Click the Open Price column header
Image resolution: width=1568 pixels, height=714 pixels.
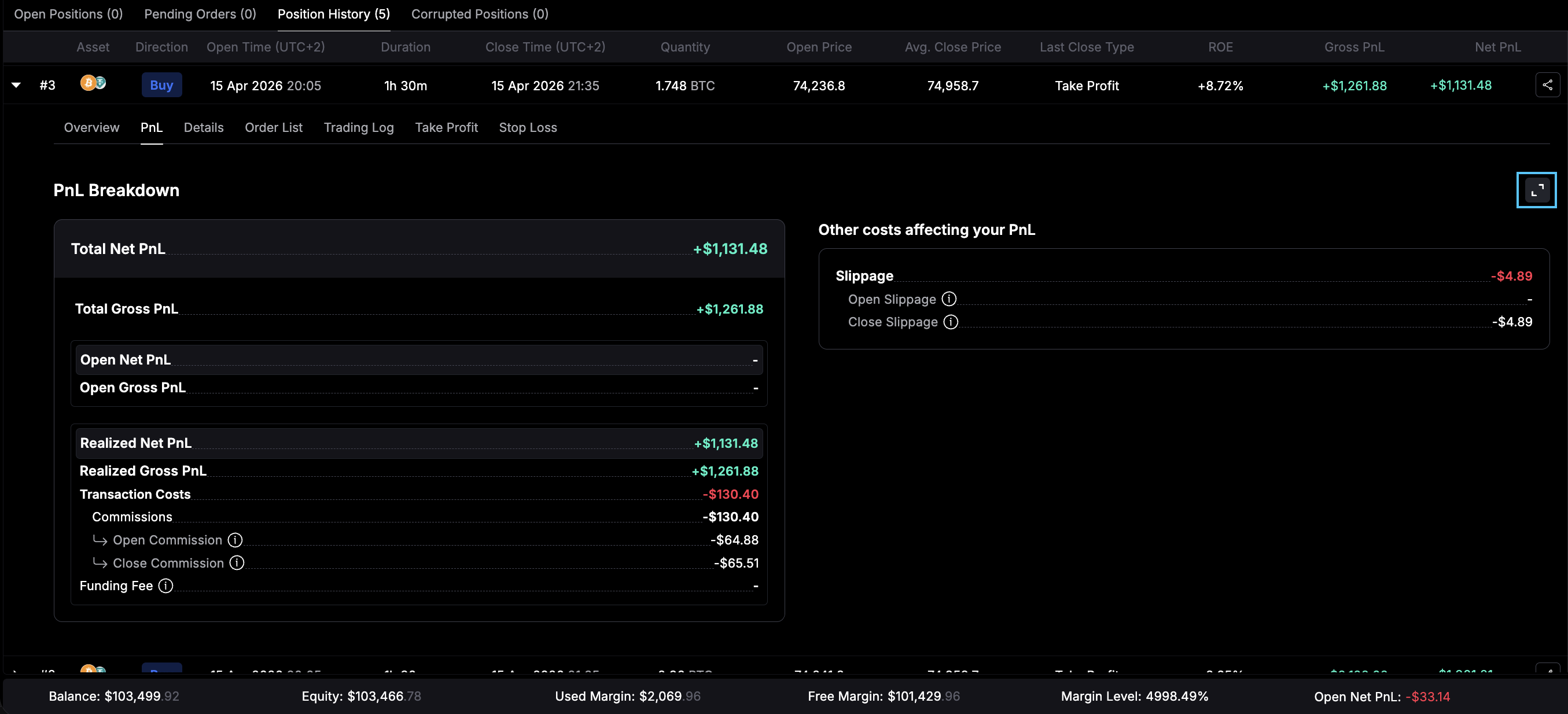[x=819, y=47]
